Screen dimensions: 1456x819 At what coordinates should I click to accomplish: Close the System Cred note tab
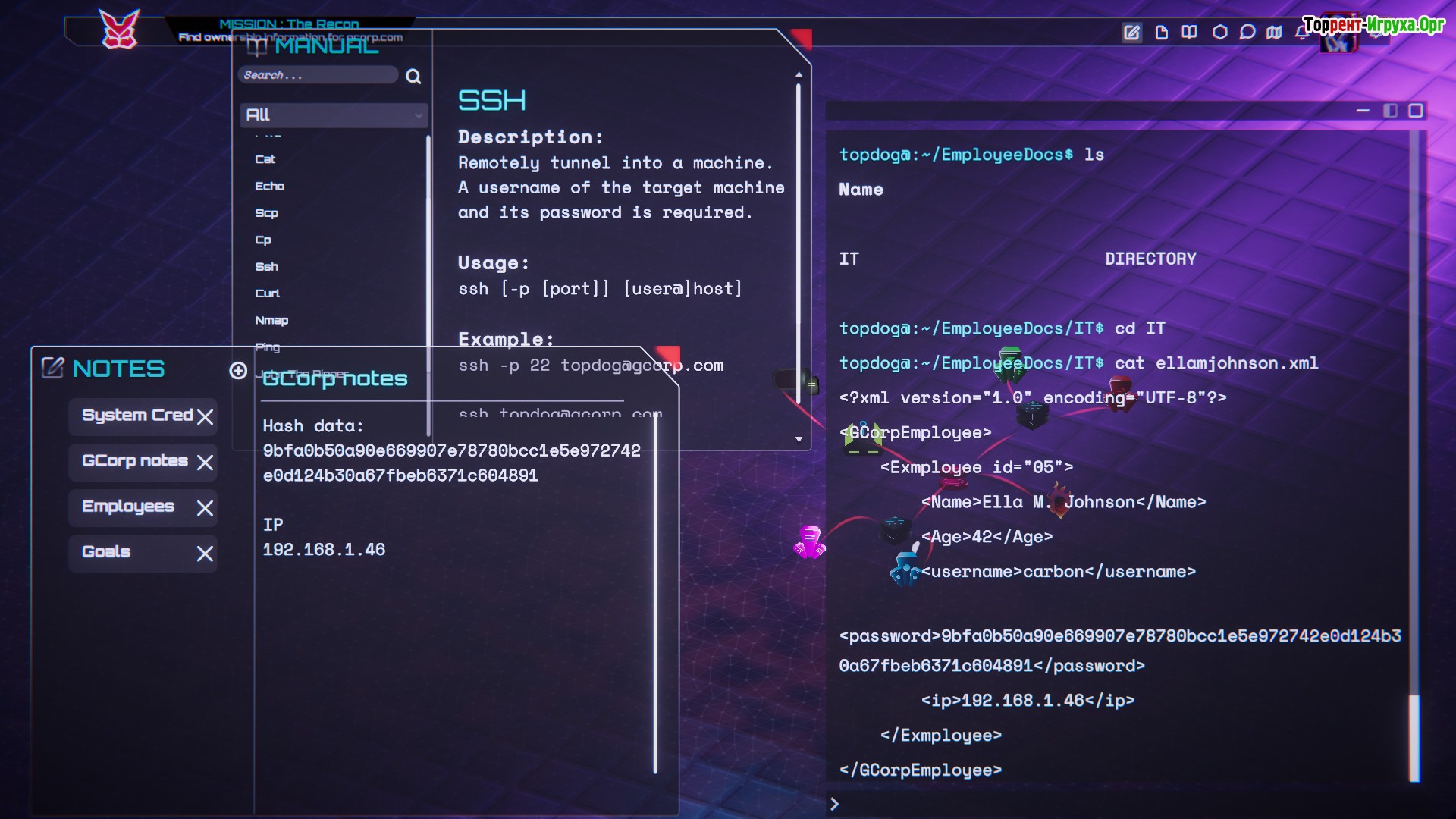[205, 416]
